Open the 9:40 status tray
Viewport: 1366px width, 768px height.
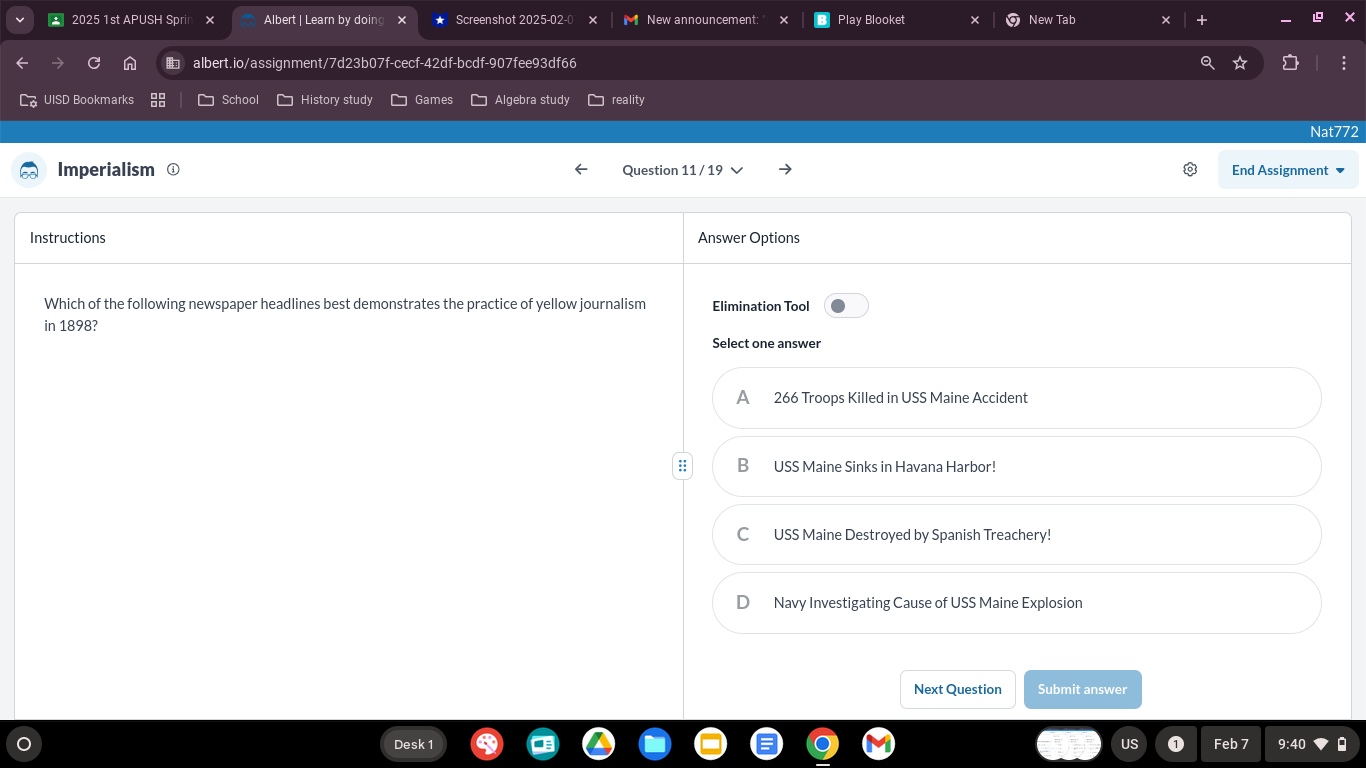[x=1312, y=744]
